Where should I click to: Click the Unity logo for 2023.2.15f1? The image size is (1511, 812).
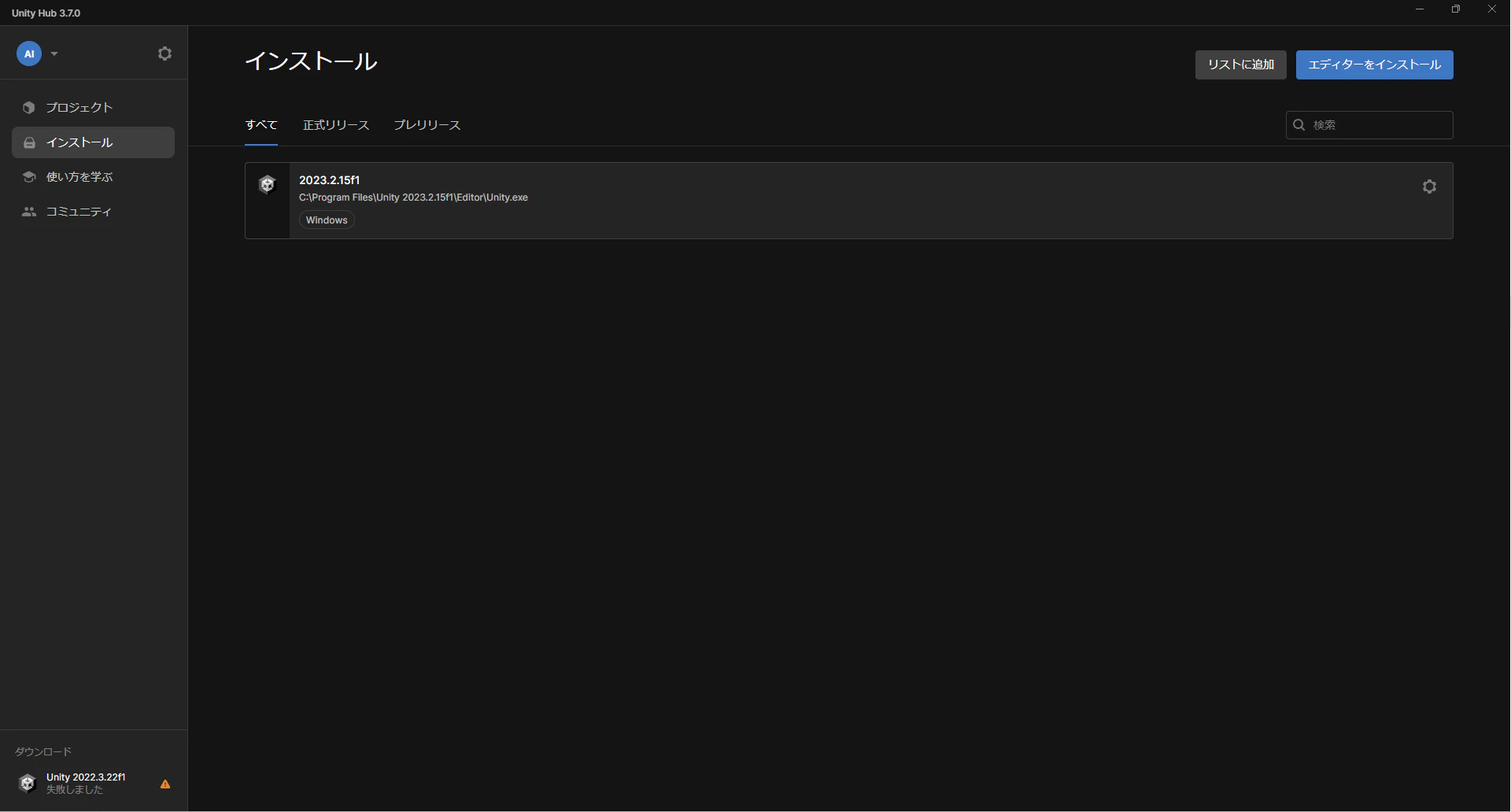[268, 185]
